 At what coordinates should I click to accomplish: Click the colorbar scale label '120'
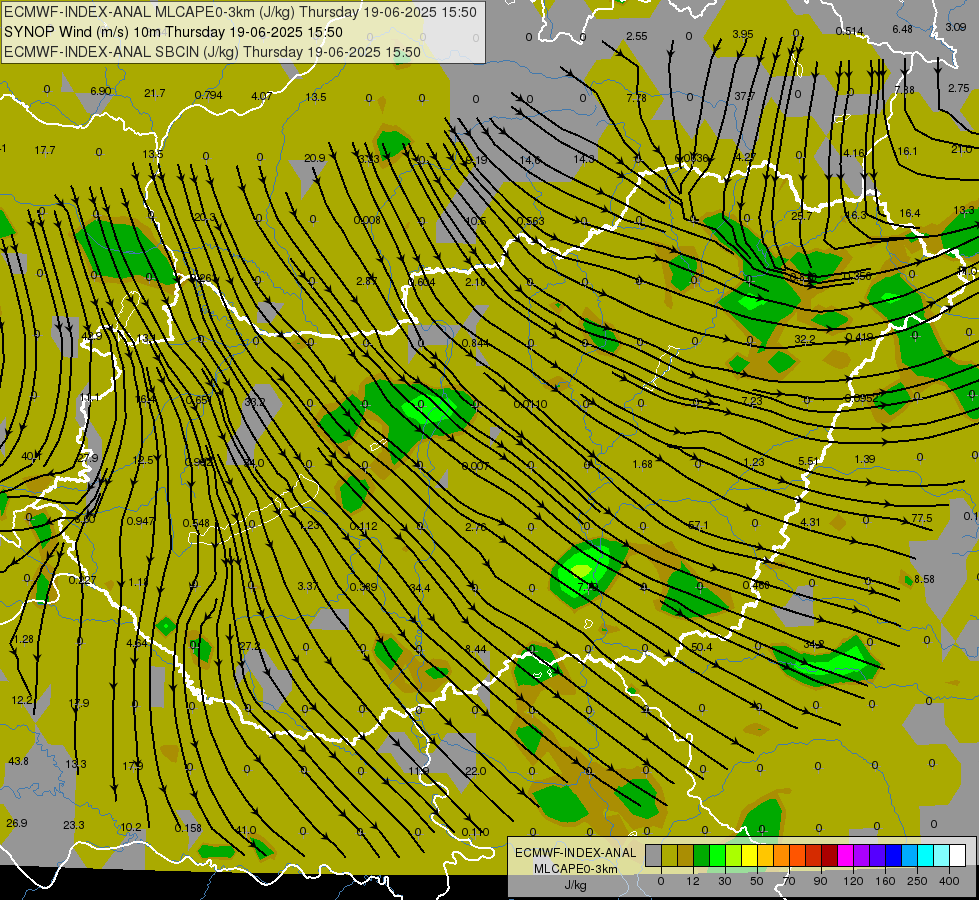853,881
